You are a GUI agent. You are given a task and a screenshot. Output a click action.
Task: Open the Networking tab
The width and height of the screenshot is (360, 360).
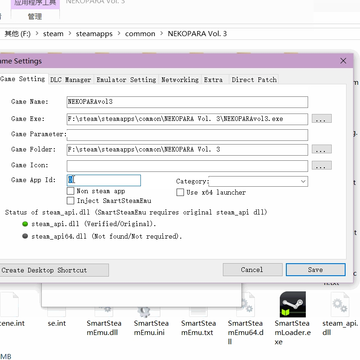180,80
